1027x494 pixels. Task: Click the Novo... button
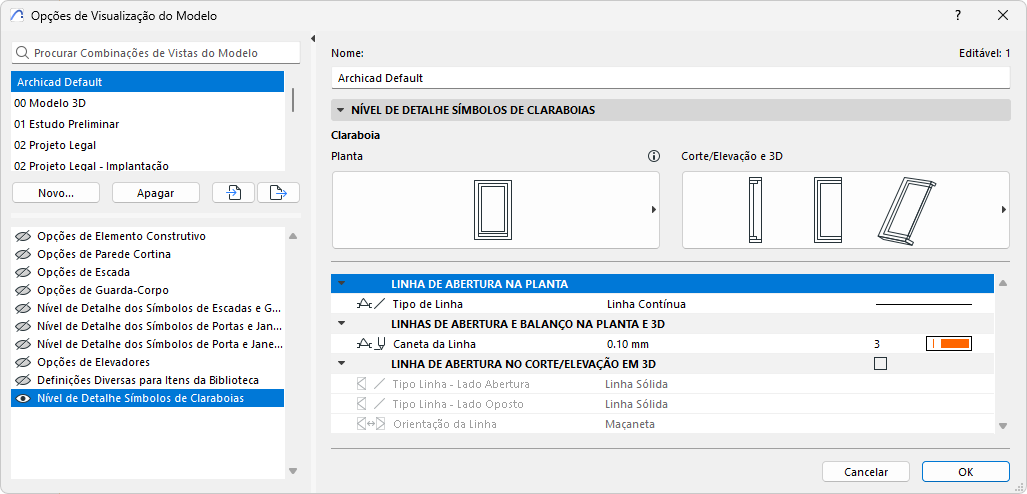pos(56,193)
